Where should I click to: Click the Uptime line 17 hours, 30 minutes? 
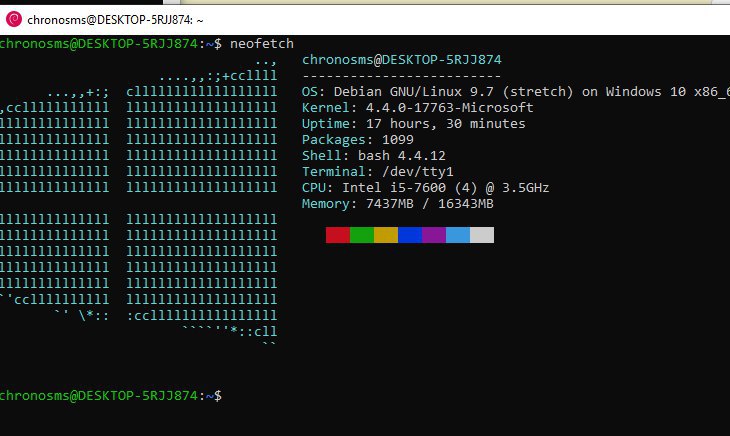pyautogui.click(x=413, y=124)
